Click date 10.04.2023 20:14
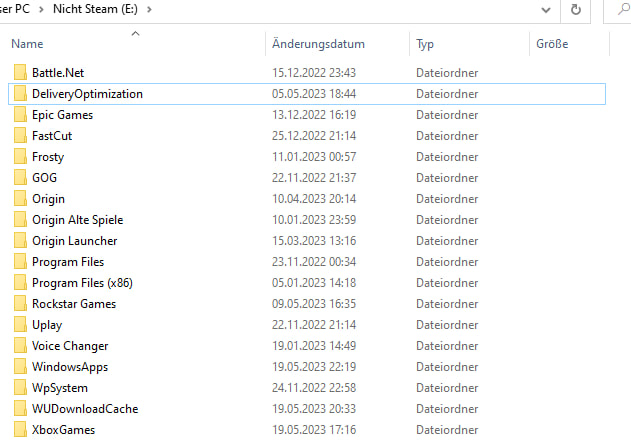The height and width of the screenshot is (440, 631). (314, 199)
